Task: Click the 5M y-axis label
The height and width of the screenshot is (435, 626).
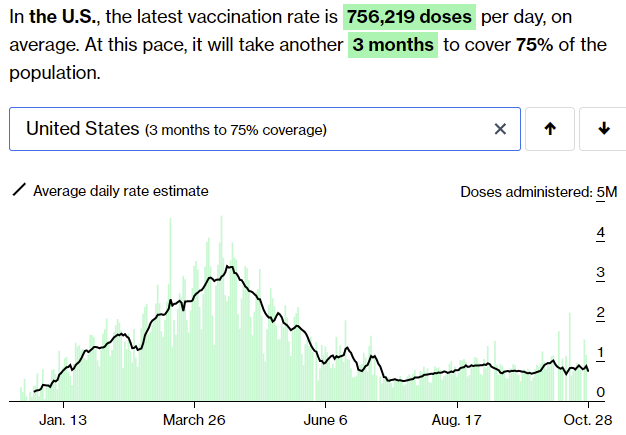Action: (606, 192)
